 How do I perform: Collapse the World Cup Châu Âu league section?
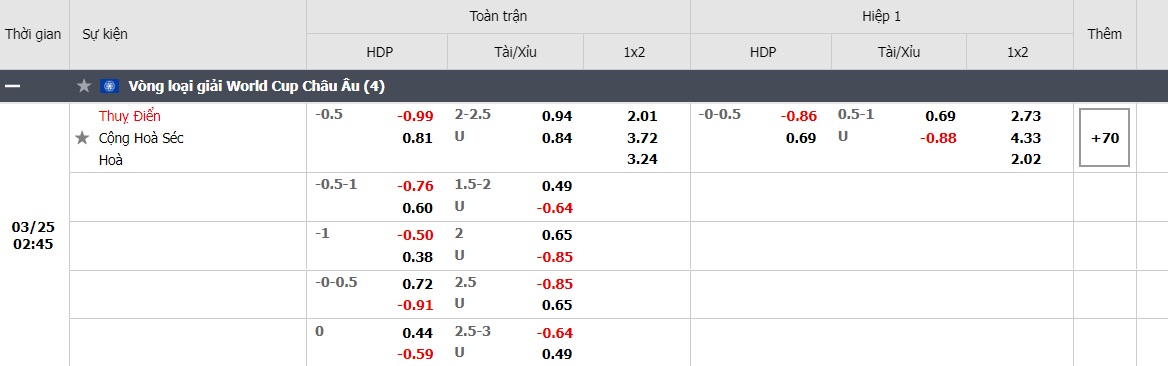[13, 86]
